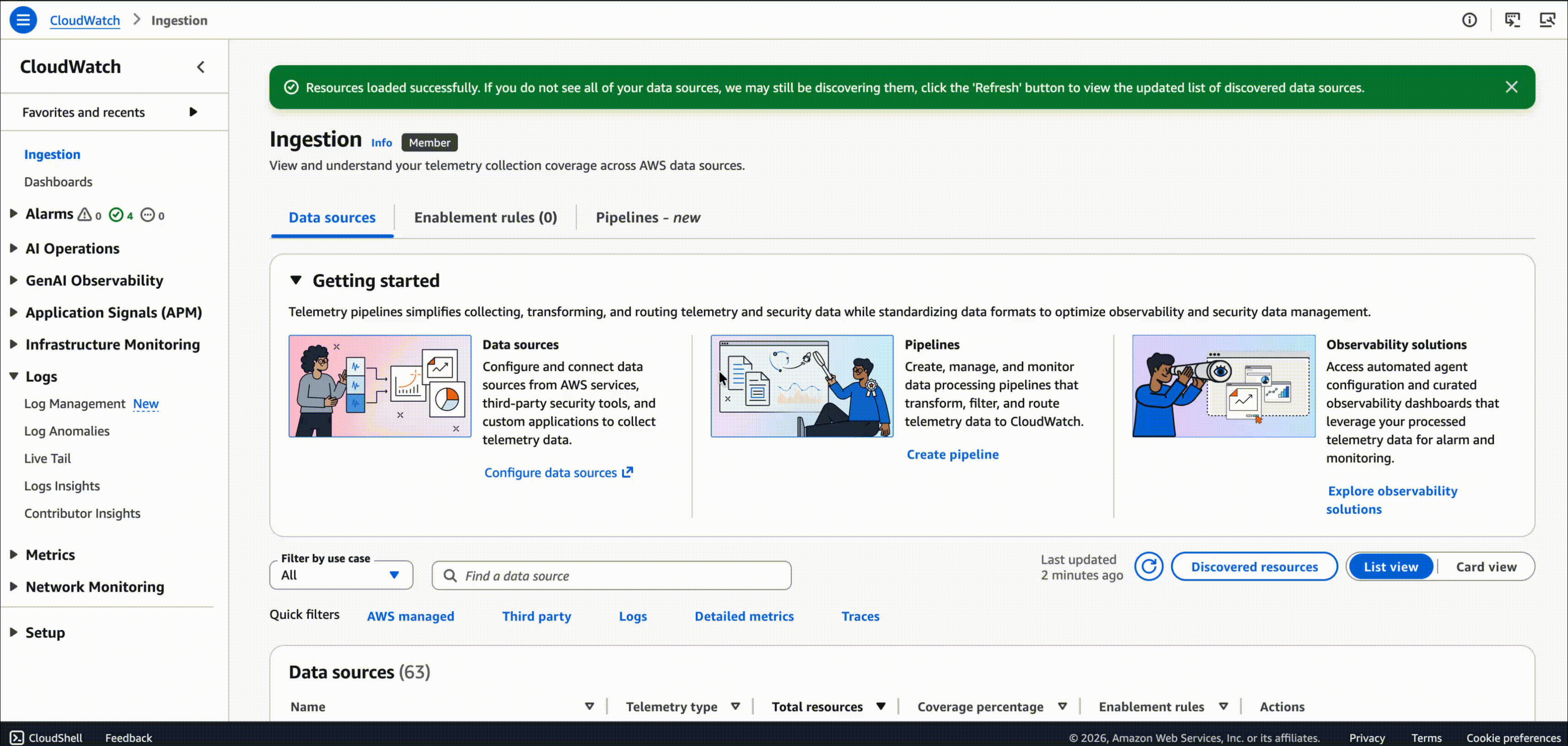Image resolution: width=1568 pixels, height=746 pixels.
Task: Click the refresh data sources button
Action: [1149, 567]
